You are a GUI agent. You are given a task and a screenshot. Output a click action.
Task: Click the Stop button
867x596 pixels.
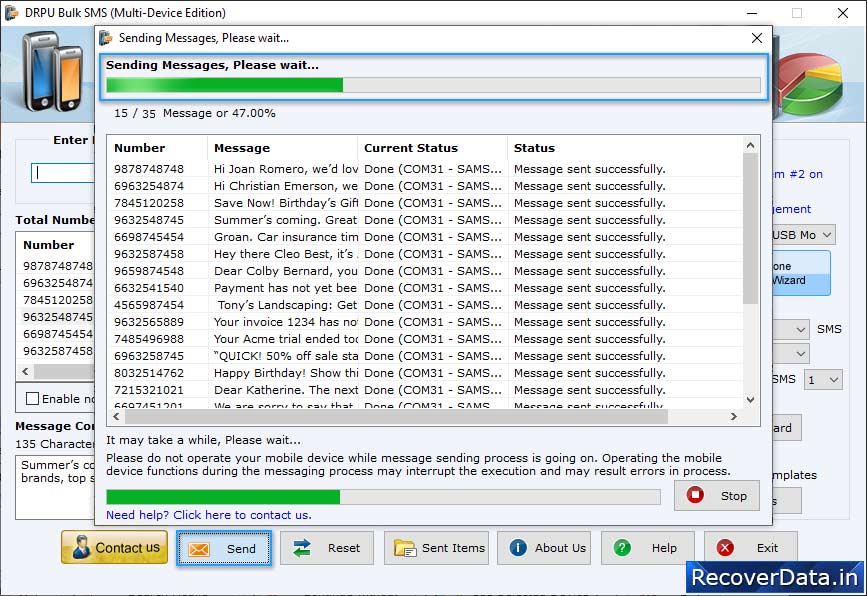click(717, 495)
